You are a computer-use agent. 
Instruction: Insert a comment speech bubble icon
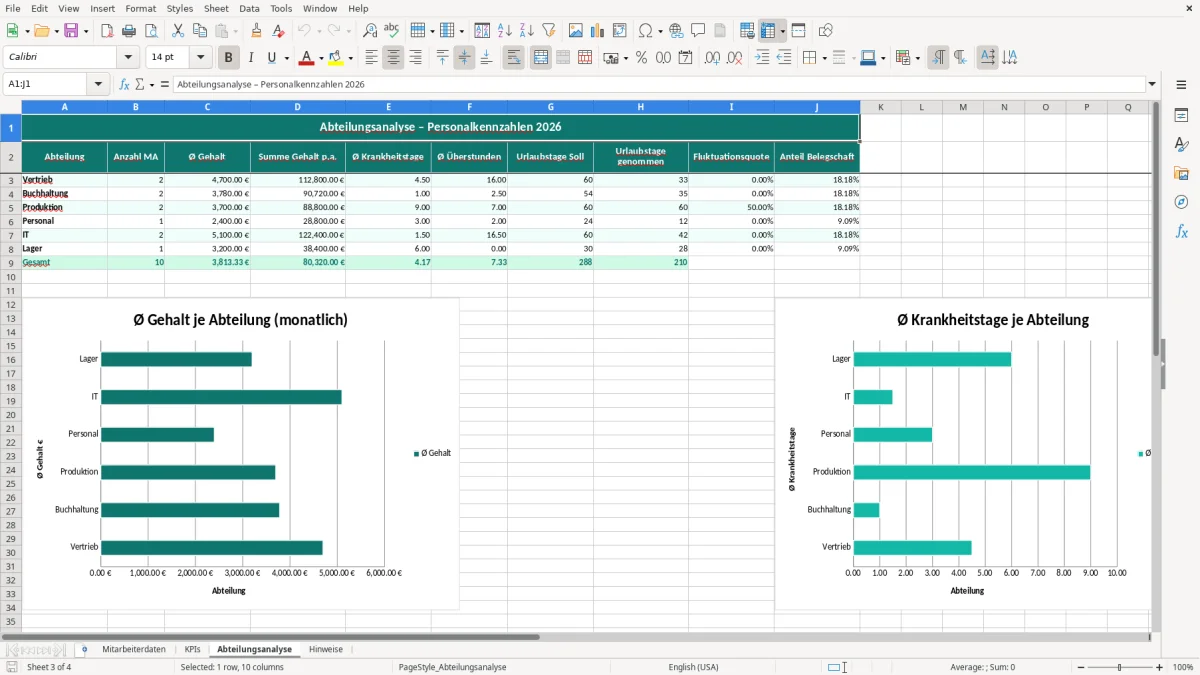coord(698,31)
